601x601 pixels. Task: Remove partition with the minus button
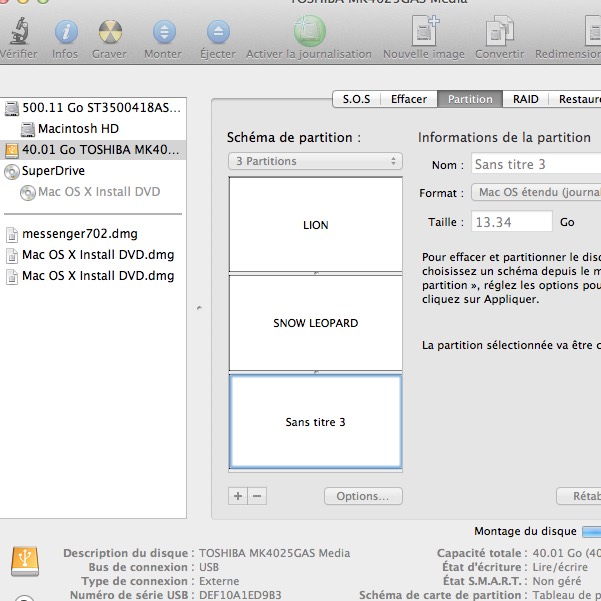(257, 496)
